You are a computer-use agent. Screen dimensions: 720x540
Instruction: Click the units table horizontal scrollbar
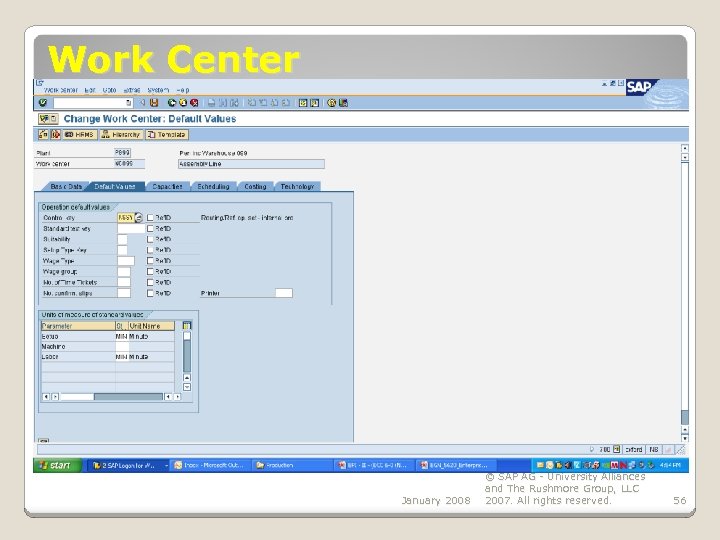[x=111, y=397]
